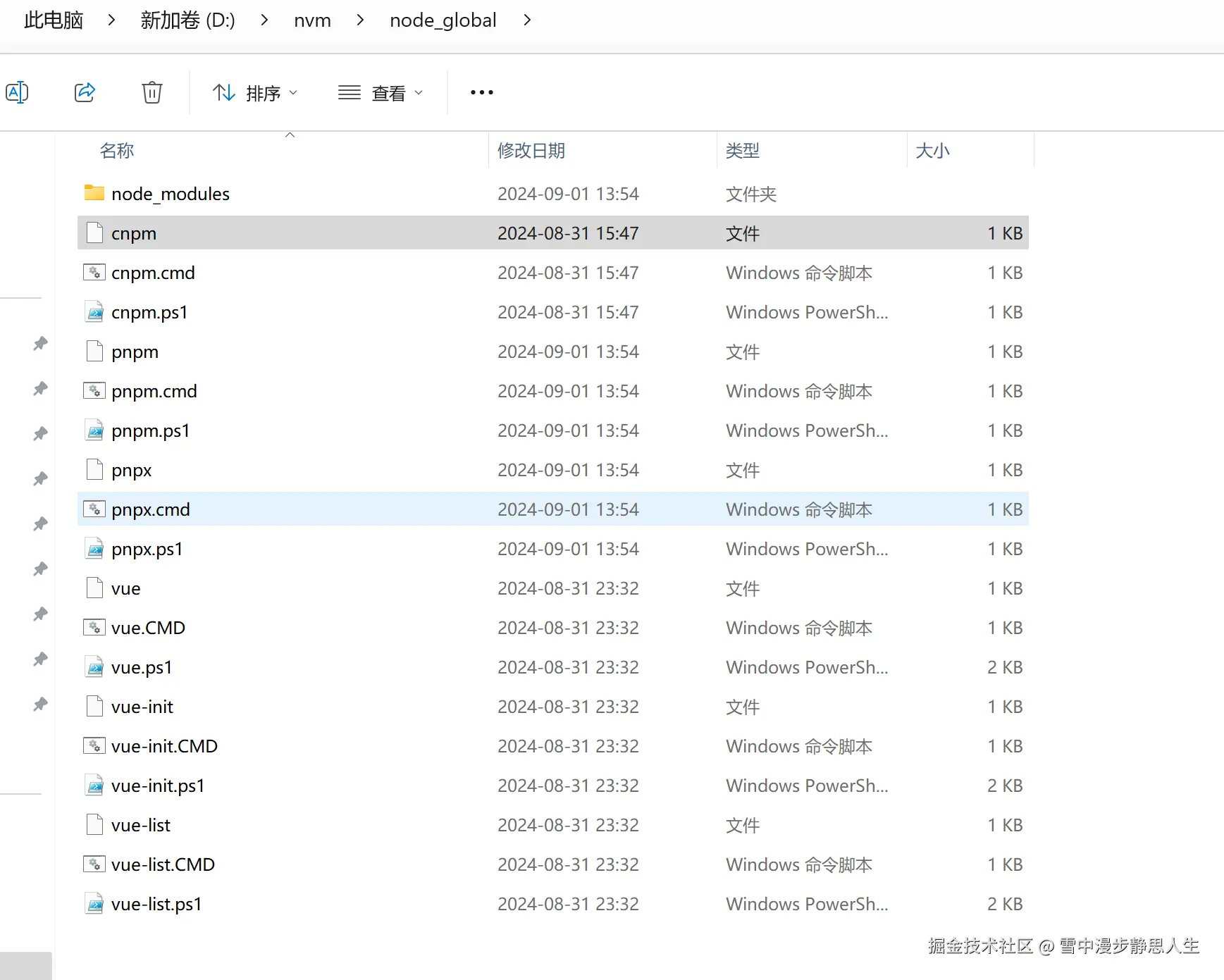This screenshot has height=980, width=1224.
Task: Select the vue-init.ps1 PowerShell icon
Action: click(x=94, y=785)
